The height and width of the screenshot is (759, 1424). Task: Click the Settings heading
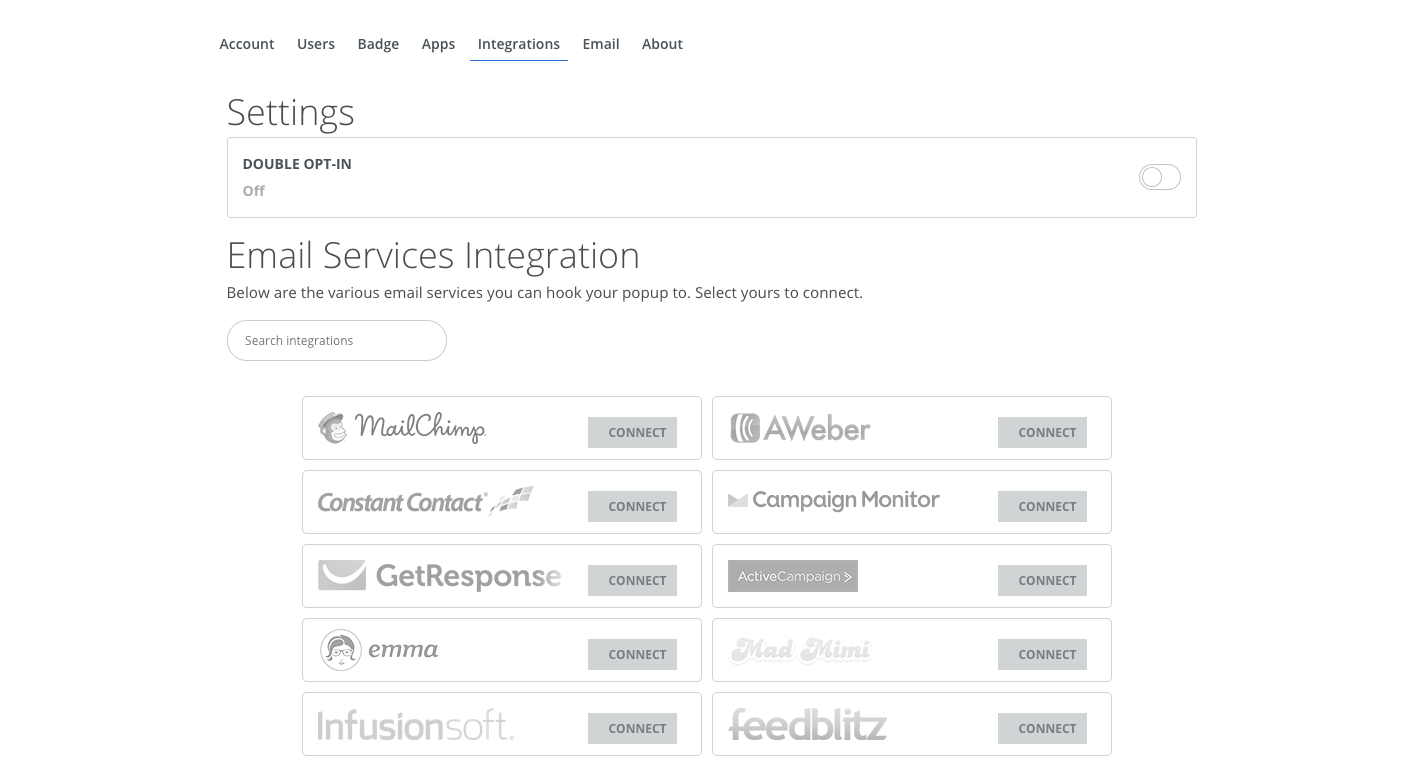pyautogui.click(x=291, y=112)
